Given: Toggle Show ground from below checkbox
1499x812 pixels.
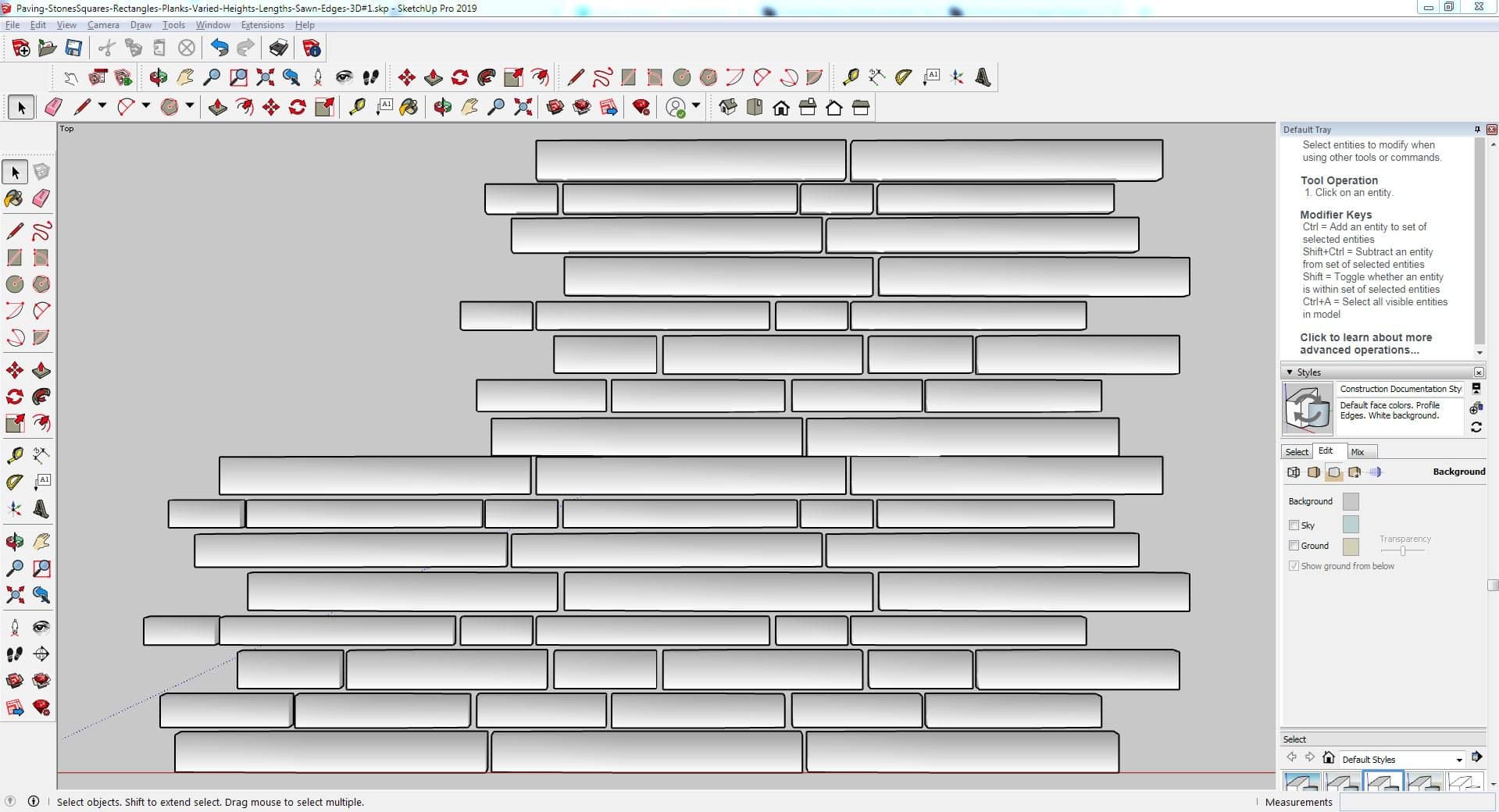Looking at the screenshot, I should pos(1294,566).
